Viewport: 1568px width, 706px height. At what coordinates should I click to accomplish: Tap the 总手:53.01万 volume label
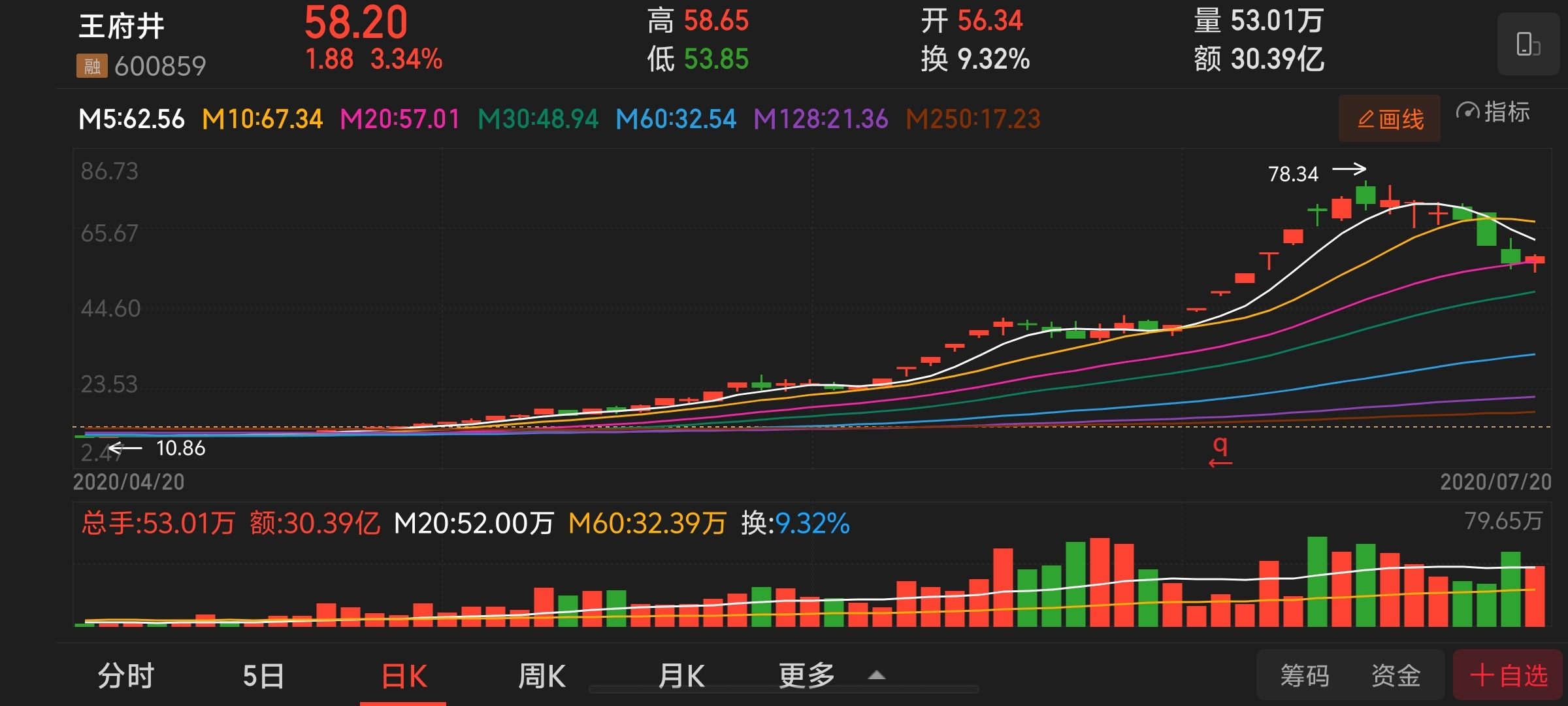point(158,523)
